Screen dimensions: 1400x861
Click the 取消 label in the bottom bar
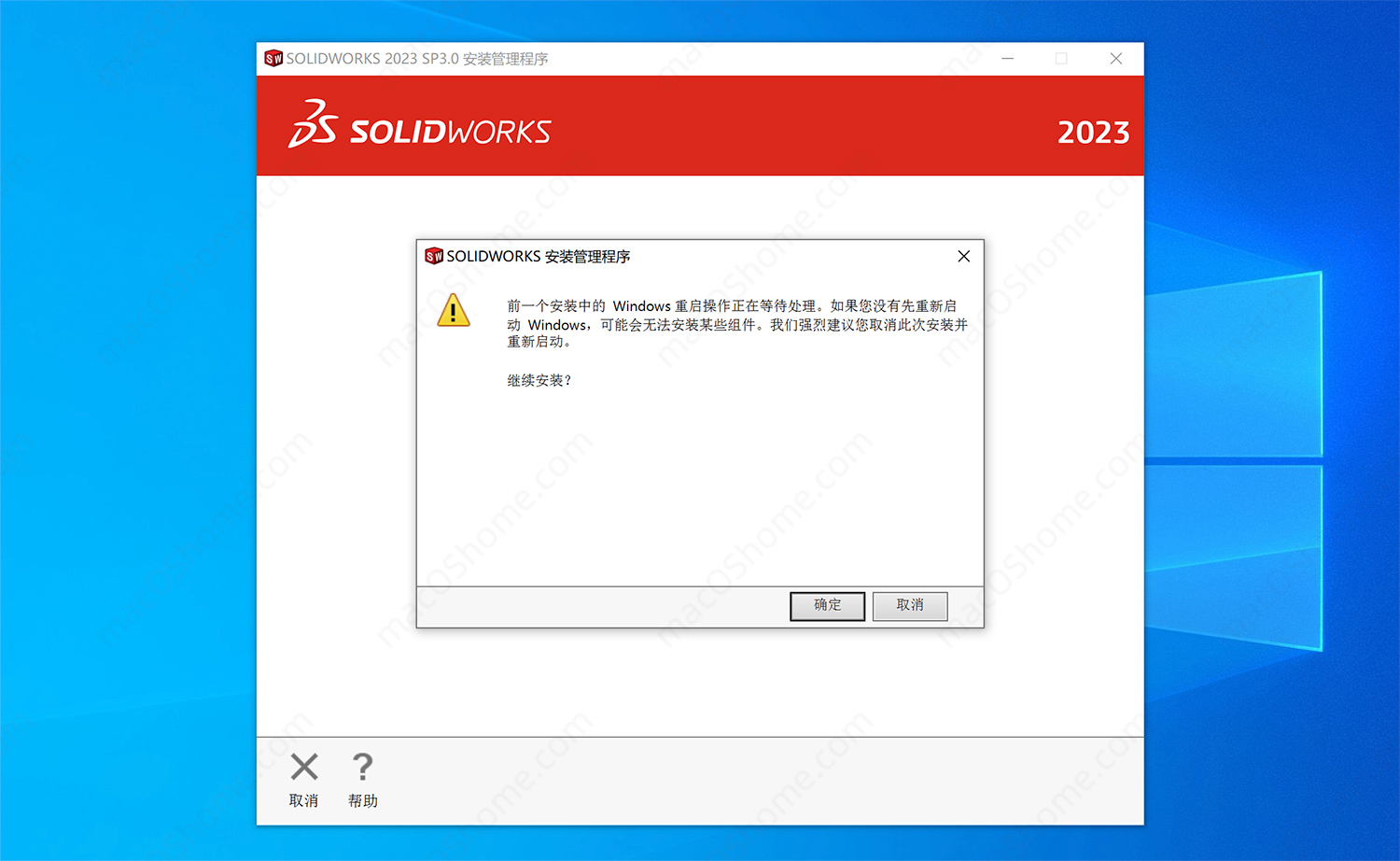(304, 801)
